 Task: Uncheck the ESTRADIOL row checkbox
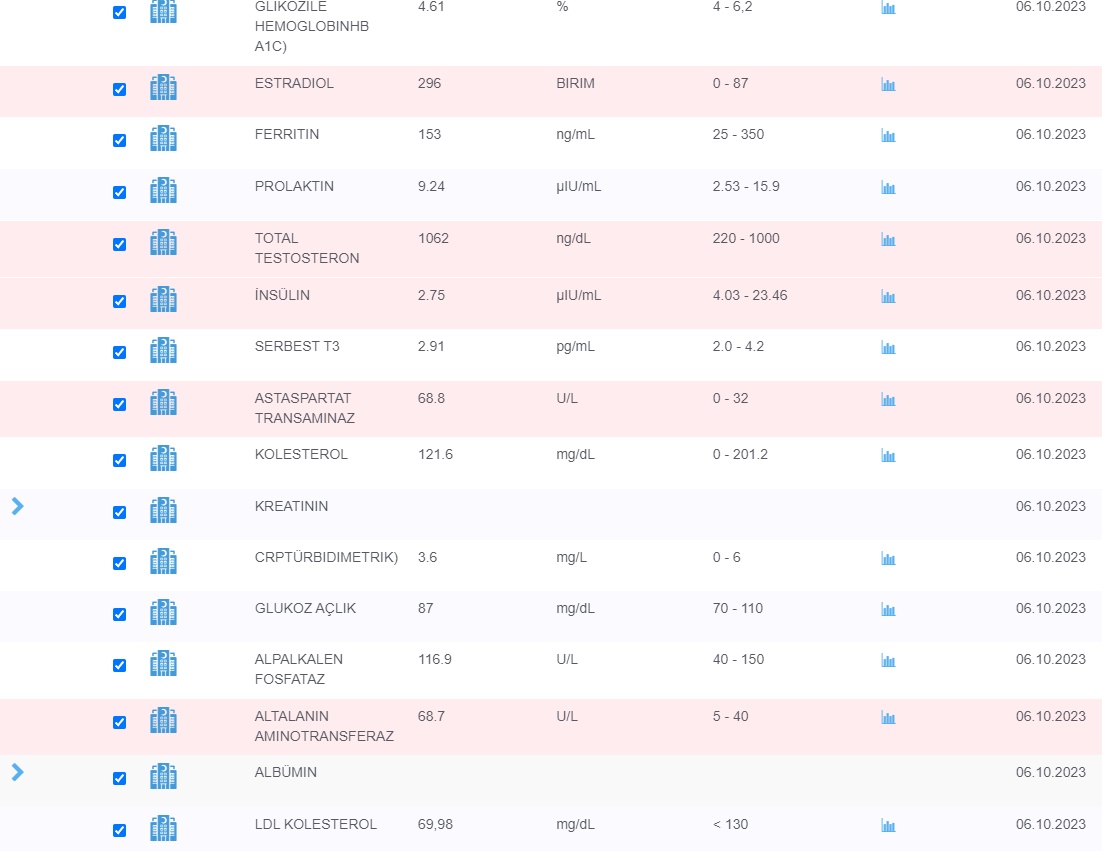(120, 90)
